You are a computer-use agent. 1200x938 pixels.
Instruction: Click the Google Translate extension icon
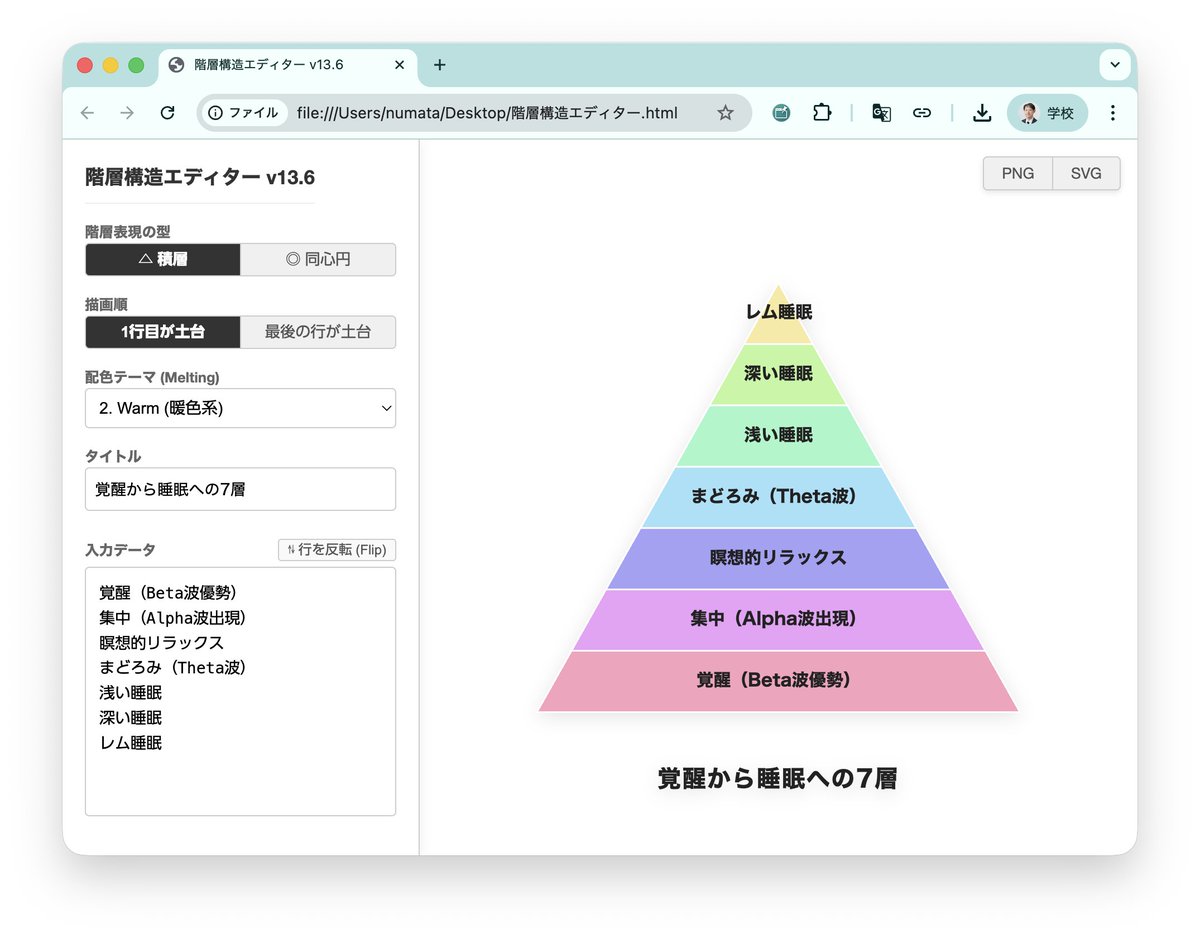[881, 113]
